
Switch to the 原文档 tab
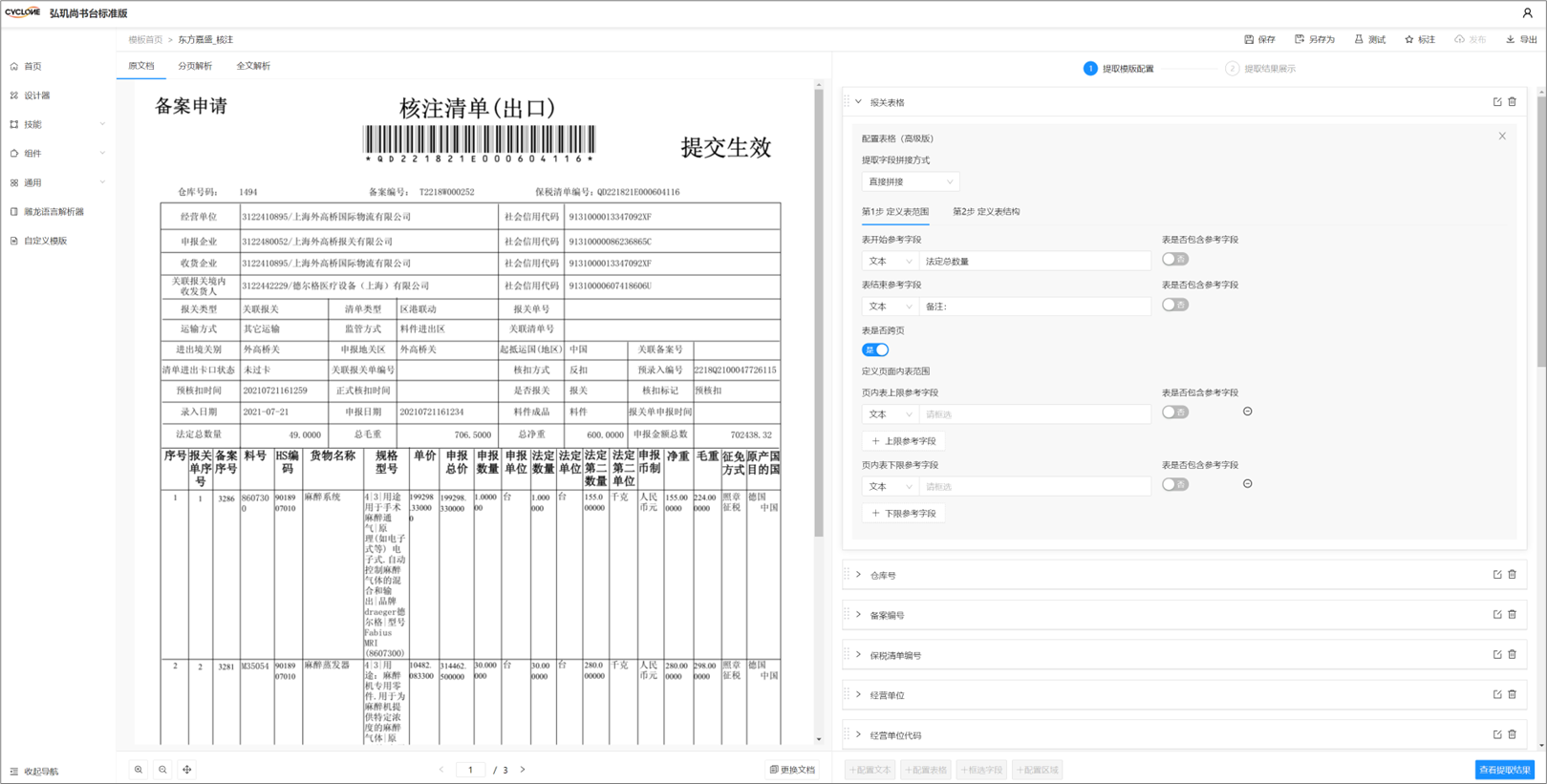[141, 66]
